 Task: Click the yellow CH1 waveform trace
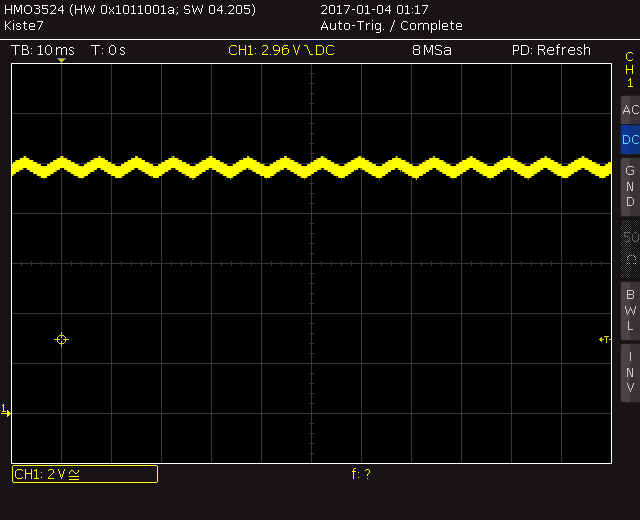[x=311, y=167]
